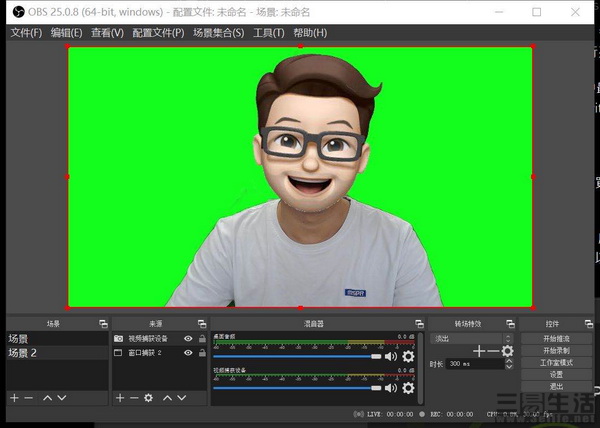Open the 淡出 transition dropdown
Viewport: 600px width, 428px height.
click(471, 338)
